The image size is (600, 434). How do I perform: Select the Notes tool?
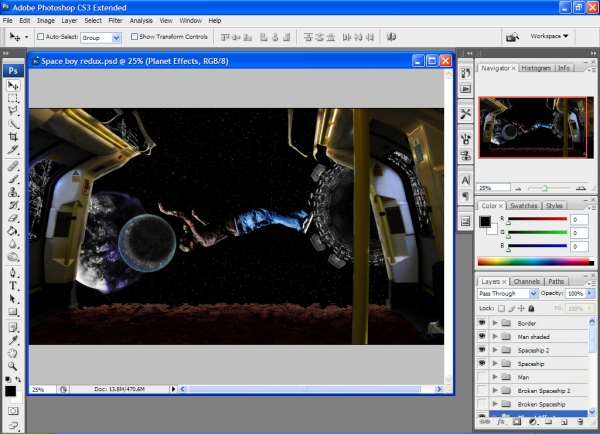13,328
